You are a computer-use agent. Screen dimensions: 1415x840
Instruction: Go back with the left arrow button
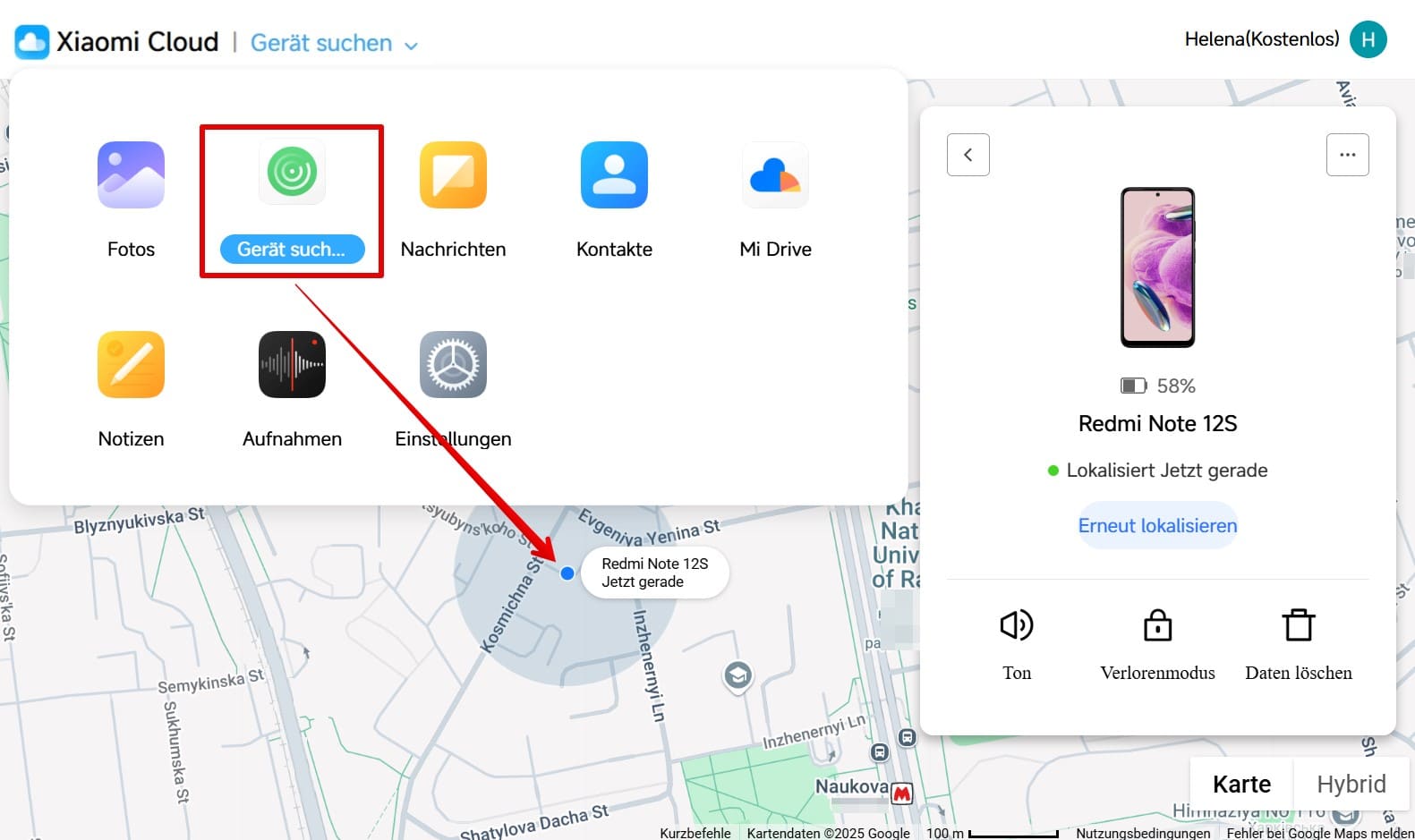click(x=968, y=155)
